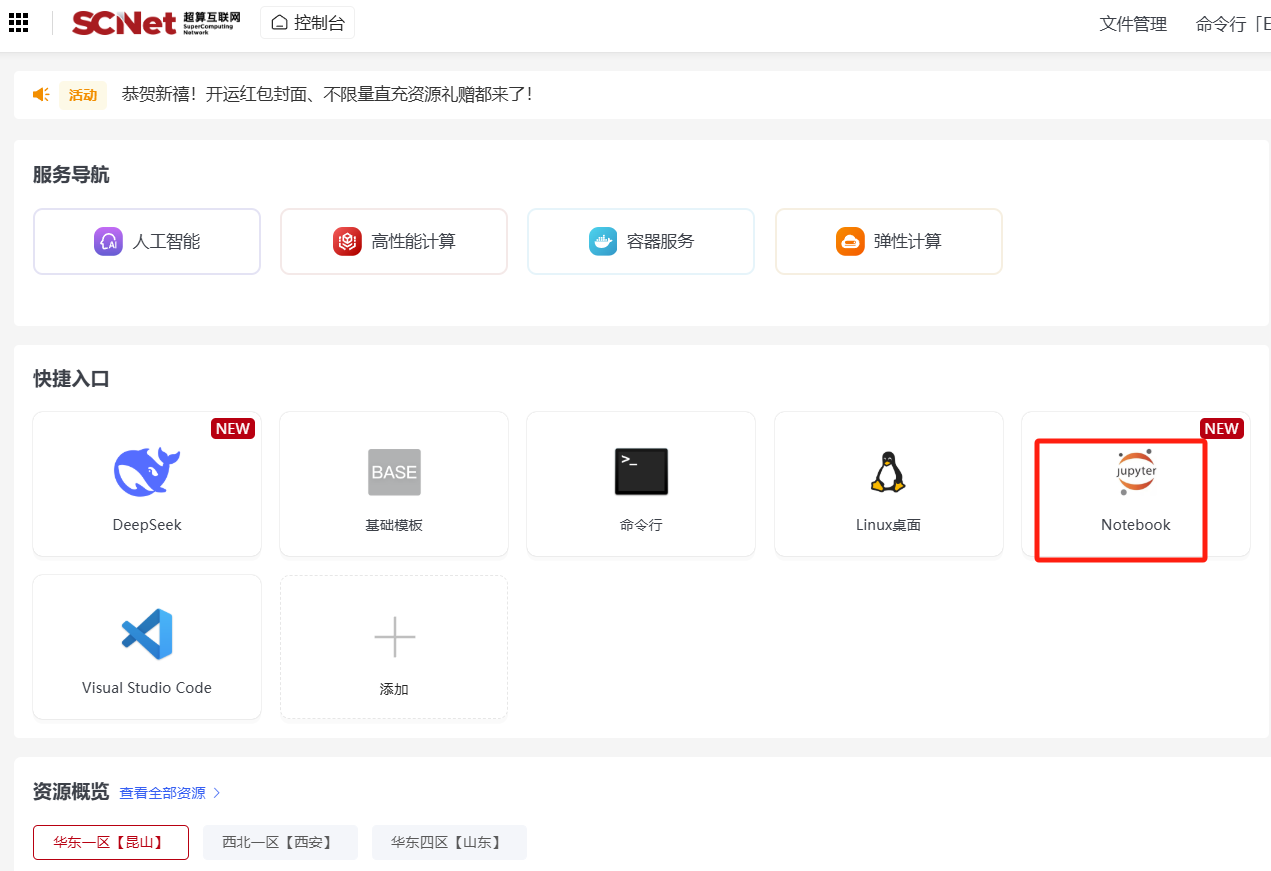Go to 控制台 home button
The height and width of the screenshot is (871, 1271).
(x=307, y=23)
